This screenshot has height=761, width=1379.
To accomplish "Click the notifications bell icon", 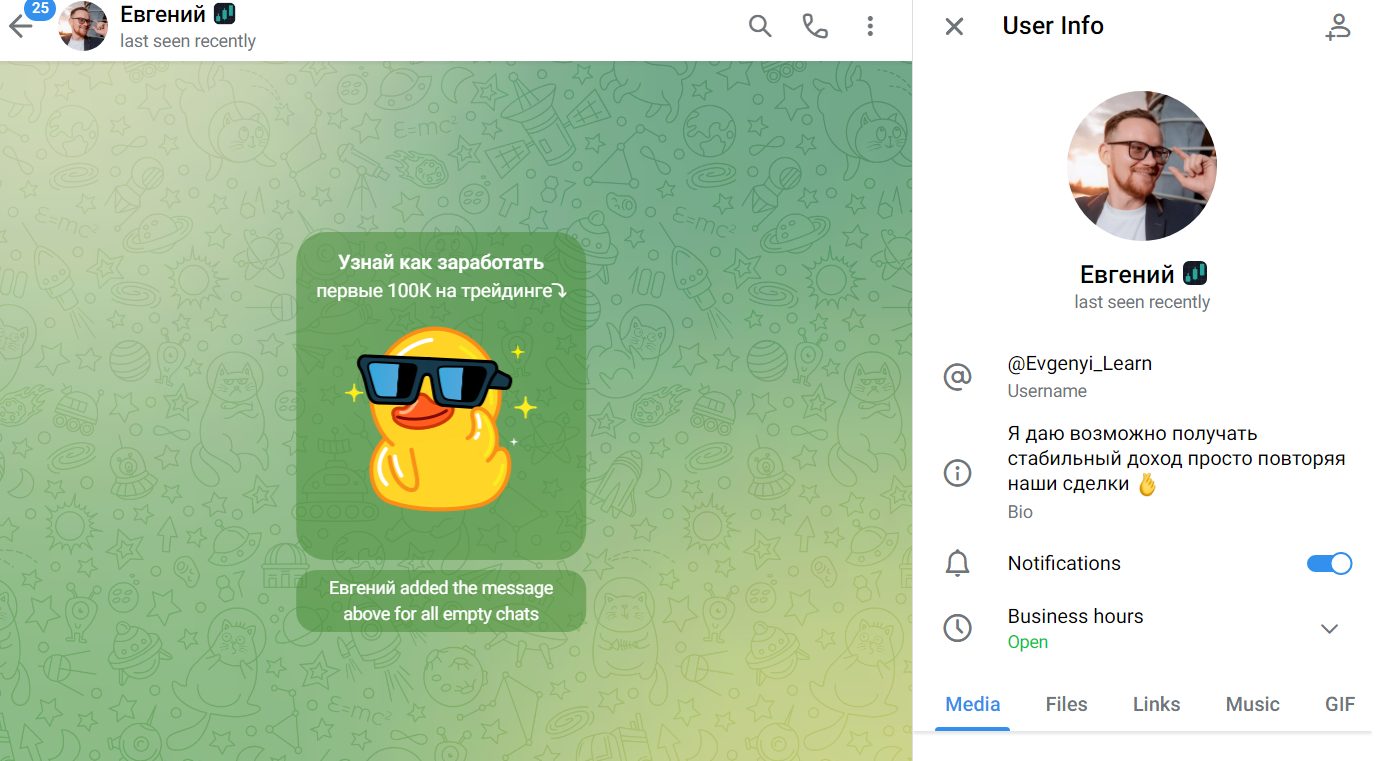I will pos(957,563).
